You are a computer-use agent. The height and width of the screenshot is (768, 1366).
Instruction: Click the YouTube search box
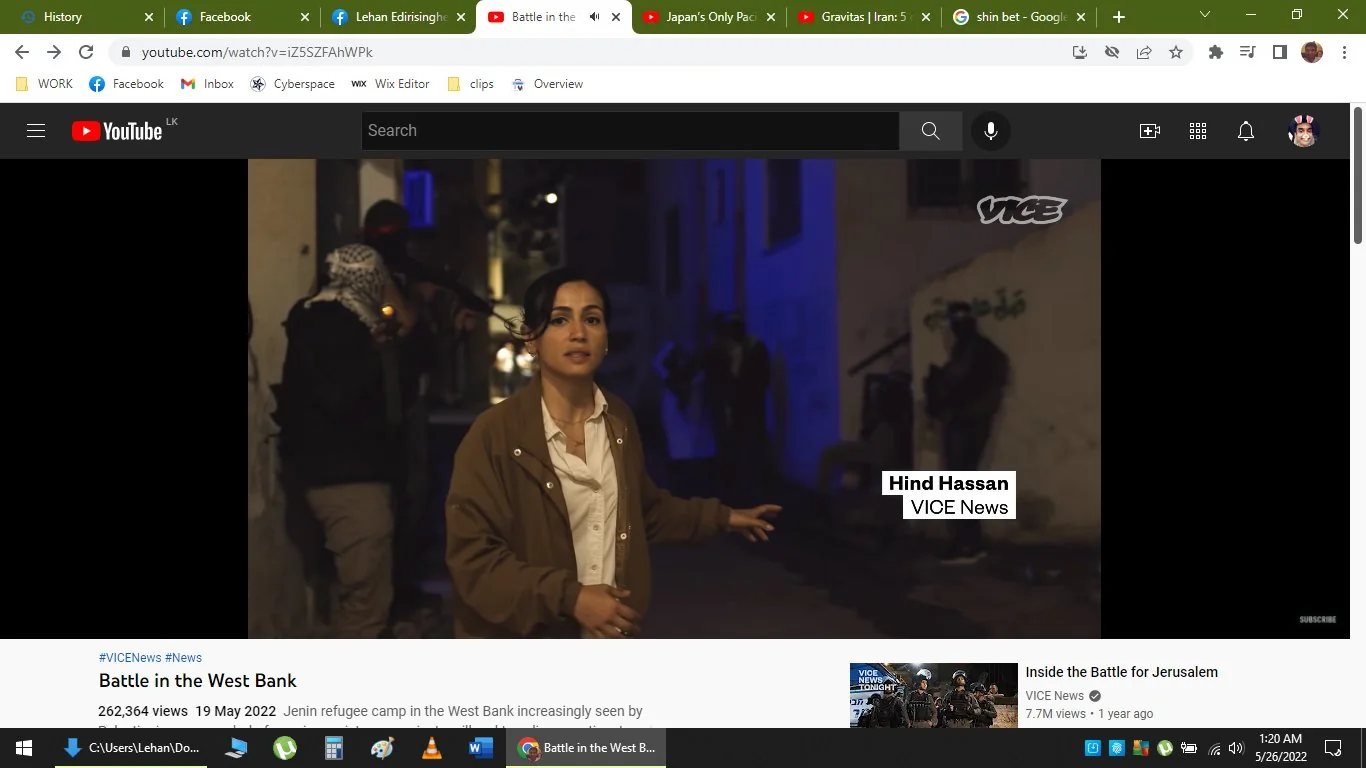point(630,131)
